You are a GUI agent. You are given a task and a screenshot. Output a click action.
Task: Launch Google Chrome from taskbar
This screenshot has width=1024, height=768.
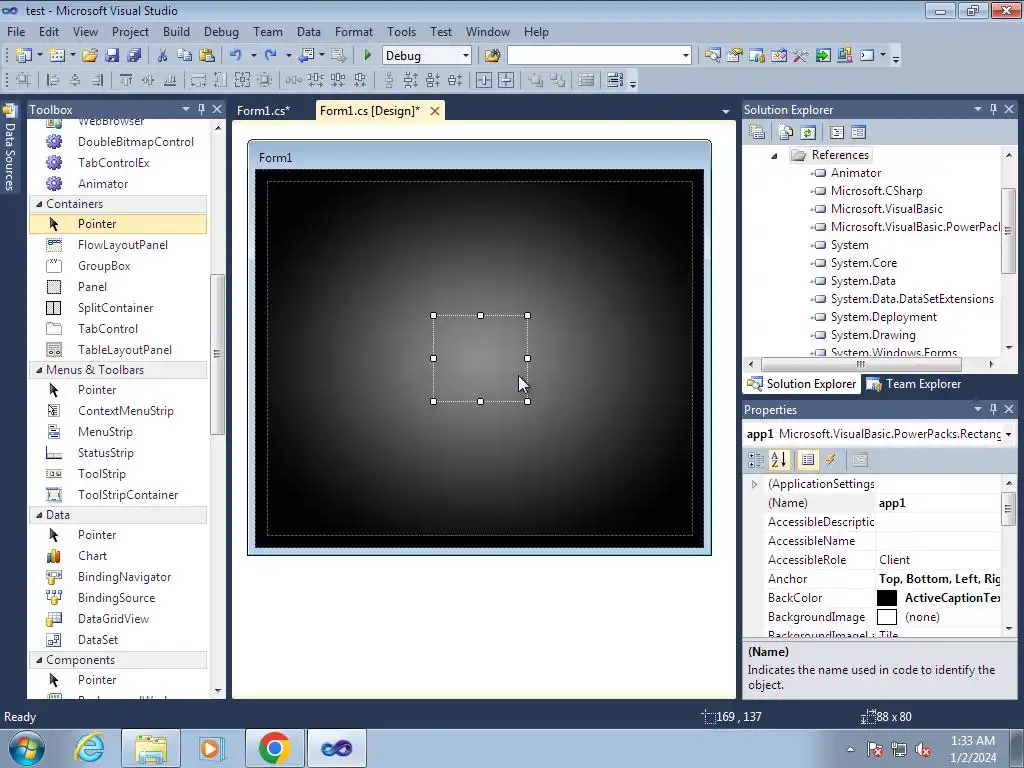(x=274, y=748)
